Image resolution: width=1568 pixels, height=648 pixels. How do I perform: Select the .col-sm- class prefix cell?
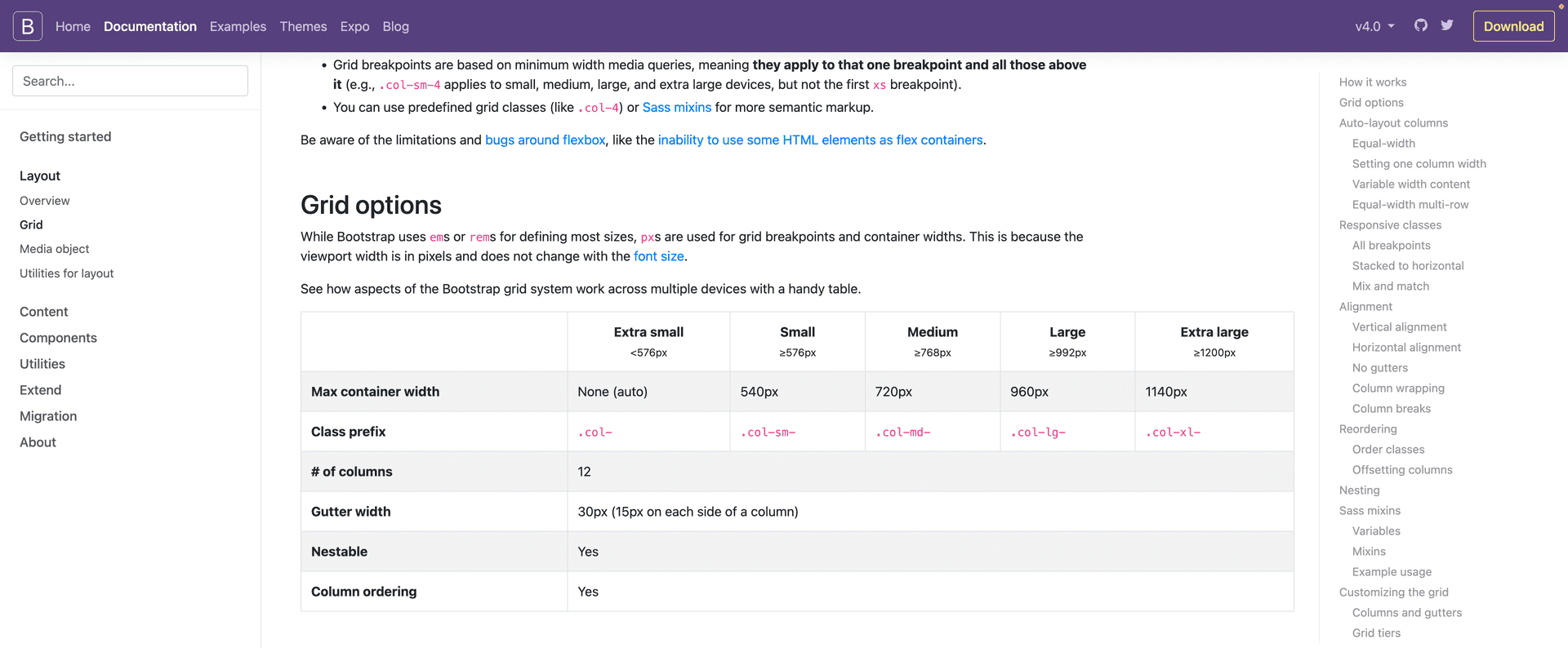[x=797, y=432]
